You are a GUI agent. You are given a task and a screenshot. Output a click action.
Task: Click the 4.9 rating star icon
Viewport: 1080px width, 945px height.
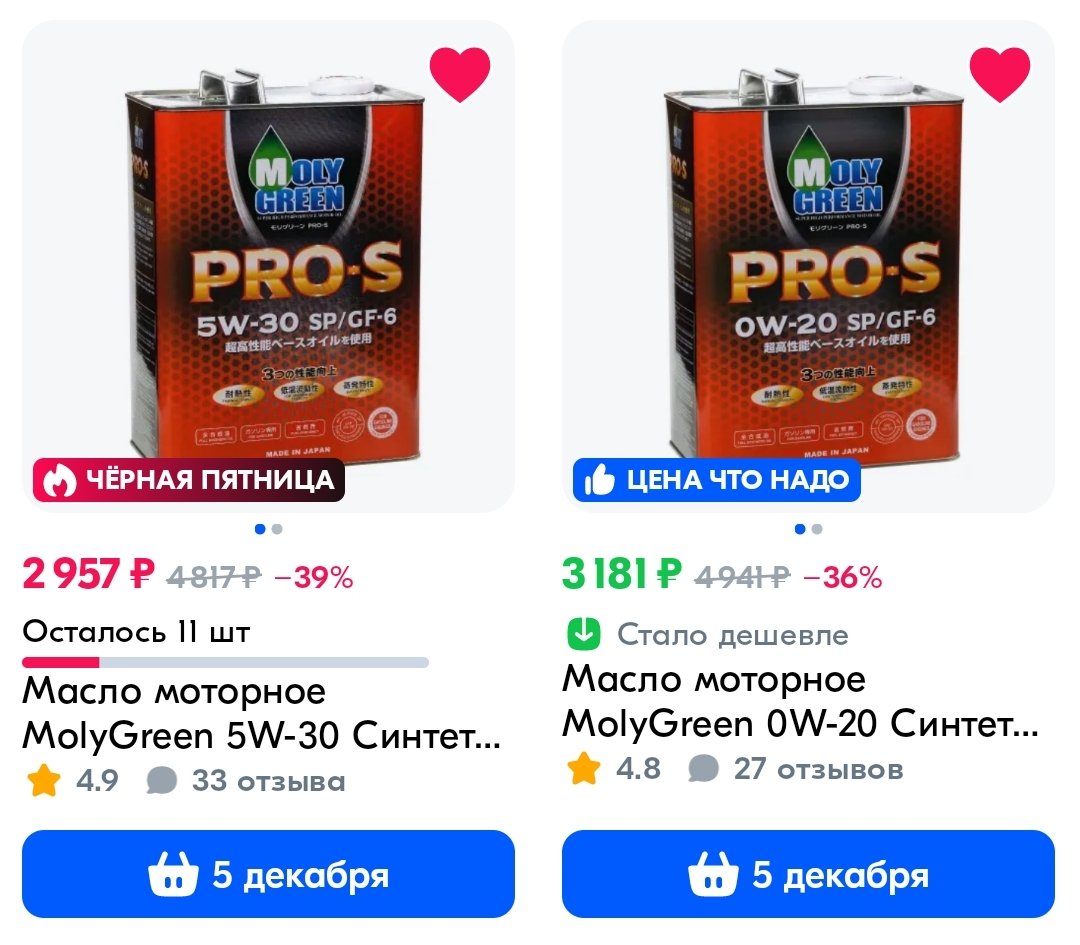[43, 781]
